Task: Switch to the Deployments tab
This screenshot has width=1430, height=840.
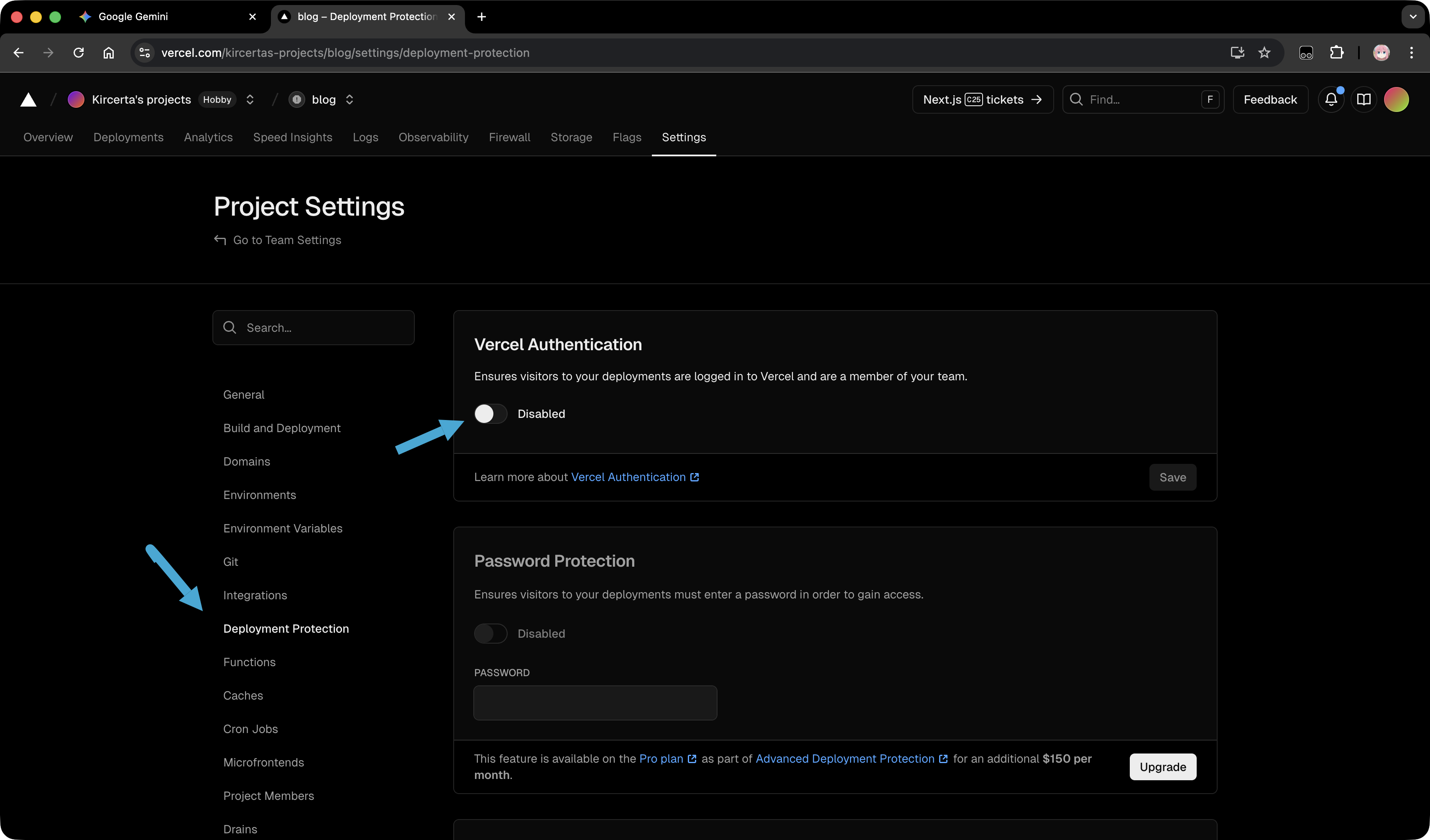Action: (x=128, y=137)
